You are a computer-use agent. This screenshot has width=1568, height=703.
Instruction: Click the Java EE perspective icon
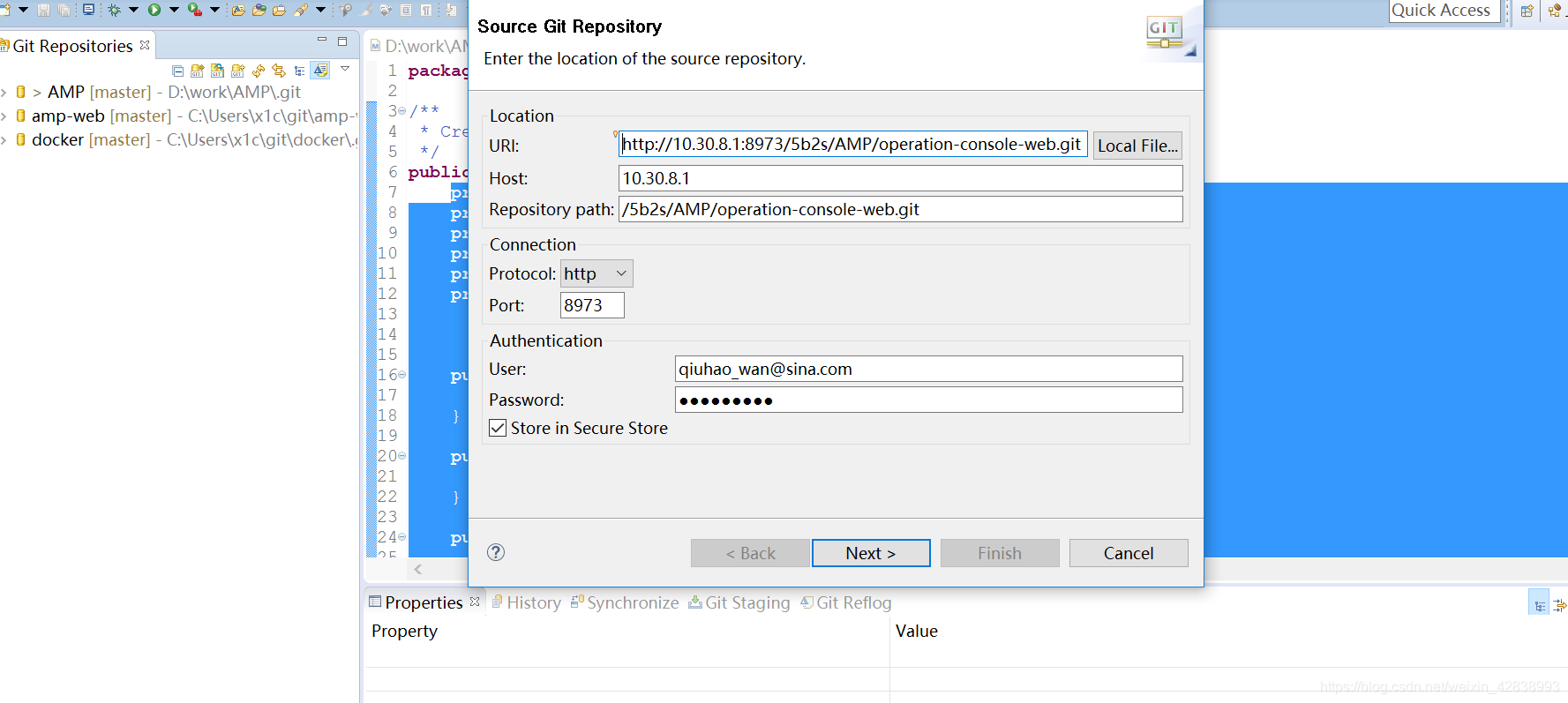[1555, 11]
